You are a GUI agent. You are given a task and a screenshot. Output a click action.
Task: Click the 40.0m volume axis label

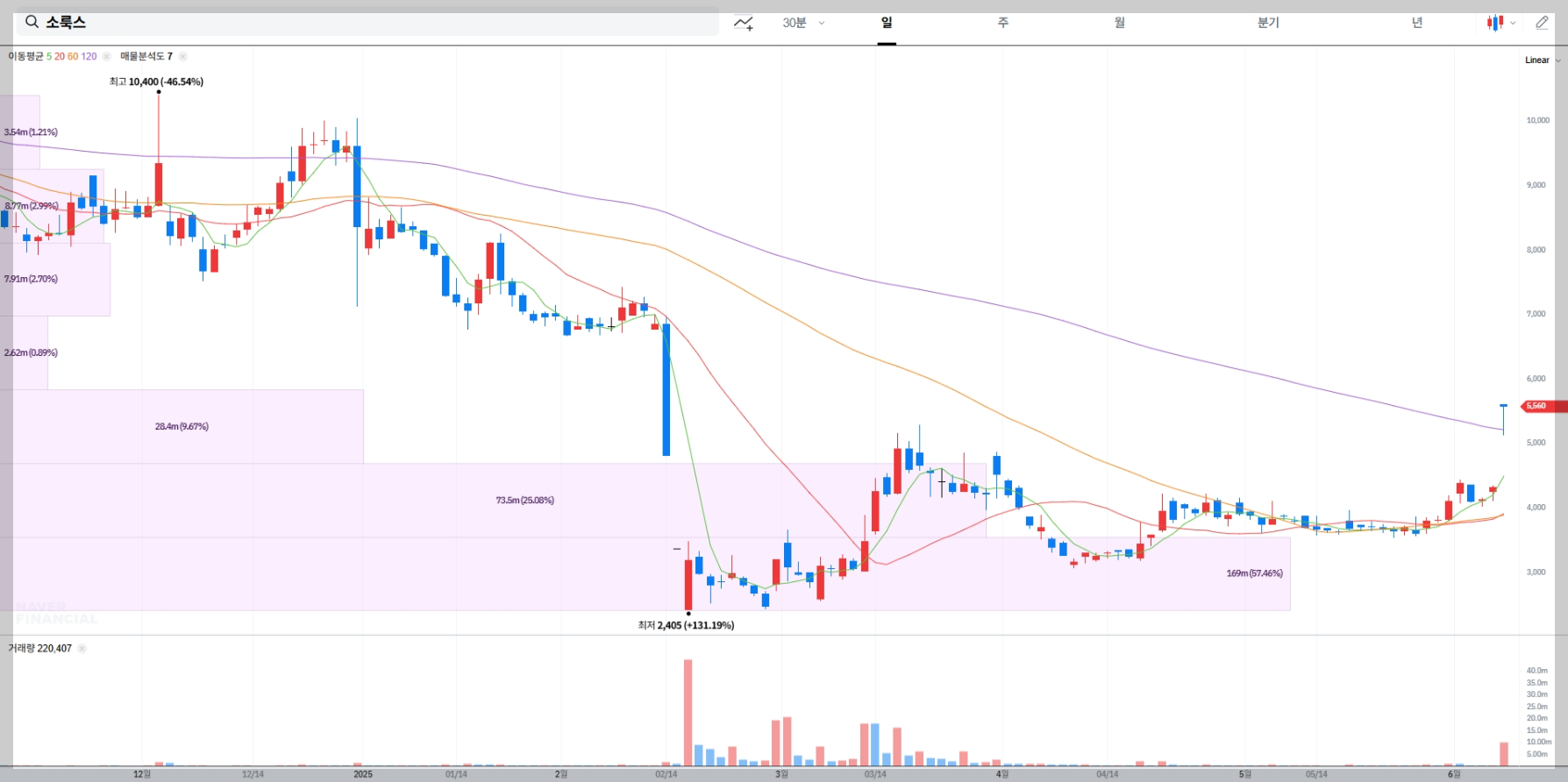pos(1537,671)
